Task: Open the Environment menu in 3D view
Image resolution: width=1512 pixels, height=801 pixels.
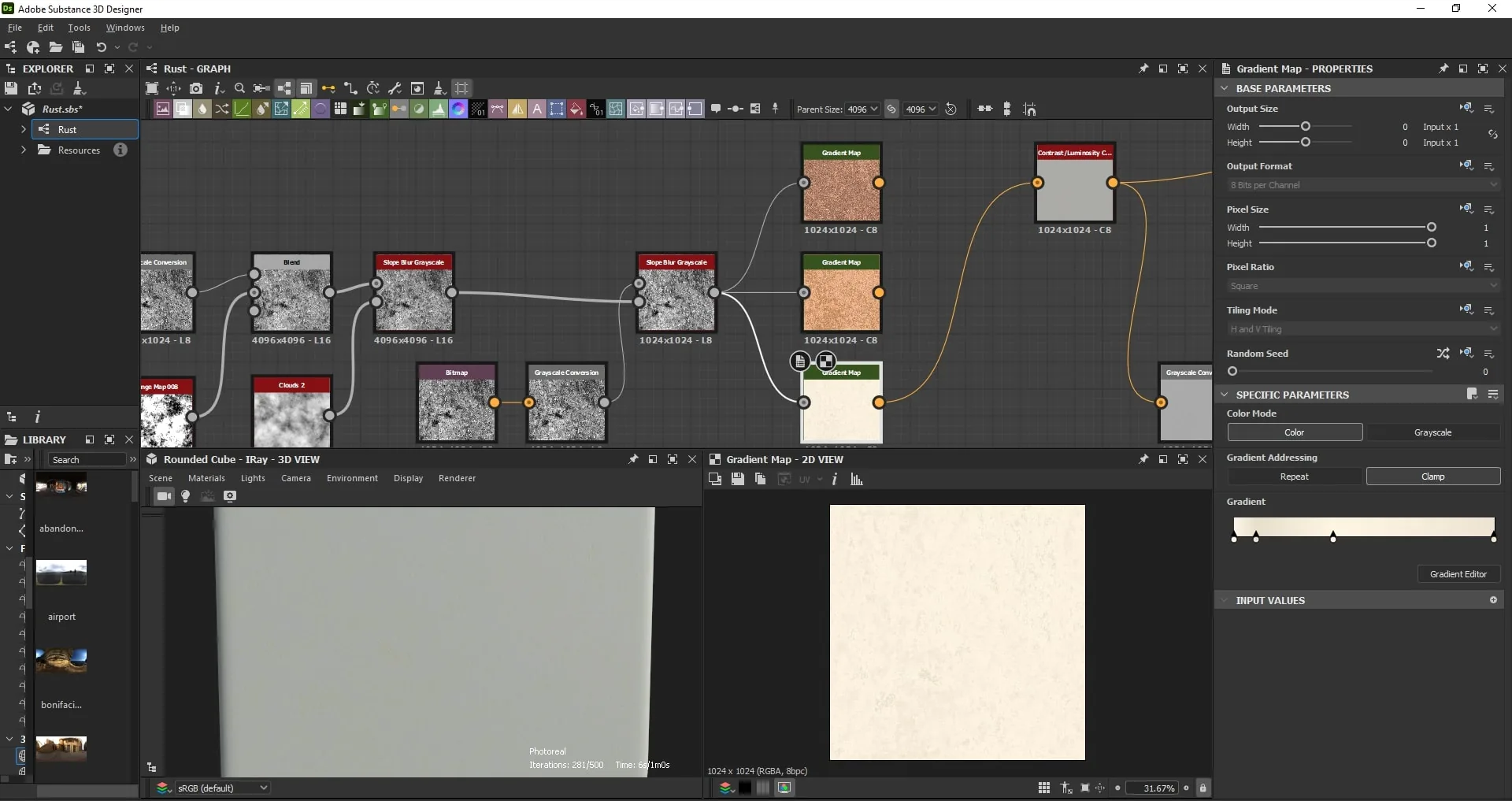Action: 352,478
